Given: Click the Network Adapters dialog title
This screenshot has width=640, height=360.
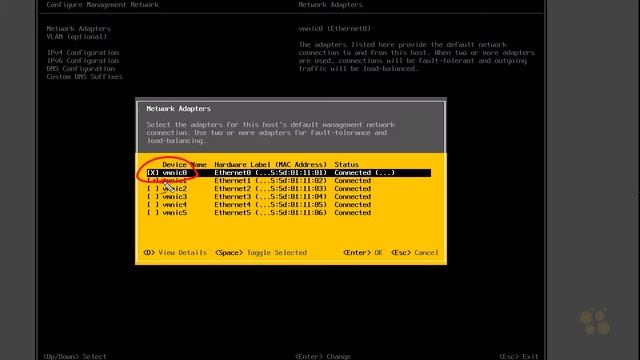Looking at the screenshot, I should point(179,109).
